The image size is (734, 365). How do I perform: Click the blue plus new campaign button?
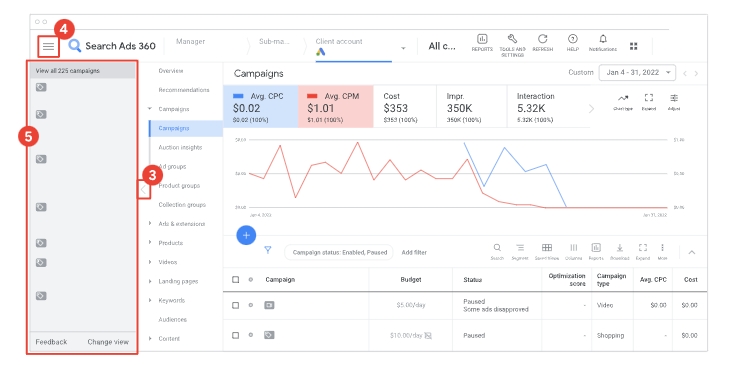pos(246,235)
